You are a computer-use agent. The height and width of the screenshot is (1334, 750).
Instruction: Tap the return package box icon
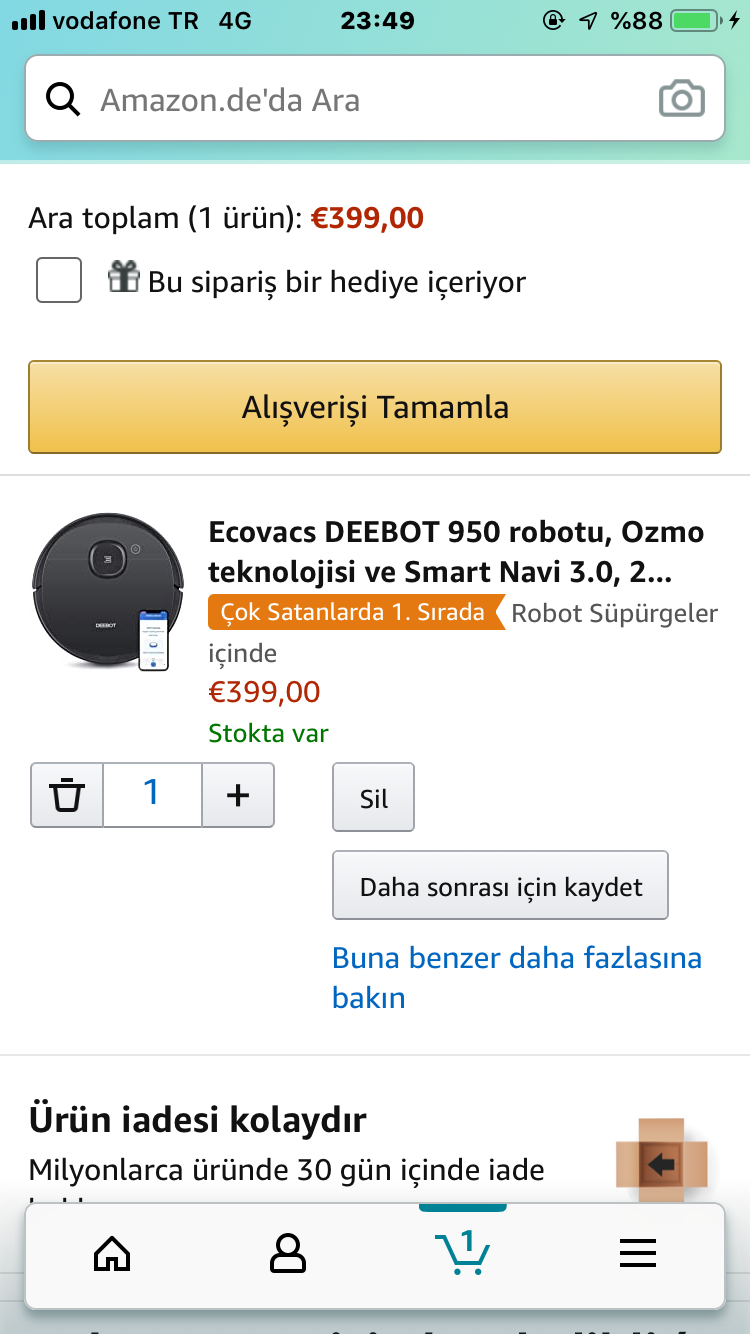pyautogui.click(x=661, y=1160)
